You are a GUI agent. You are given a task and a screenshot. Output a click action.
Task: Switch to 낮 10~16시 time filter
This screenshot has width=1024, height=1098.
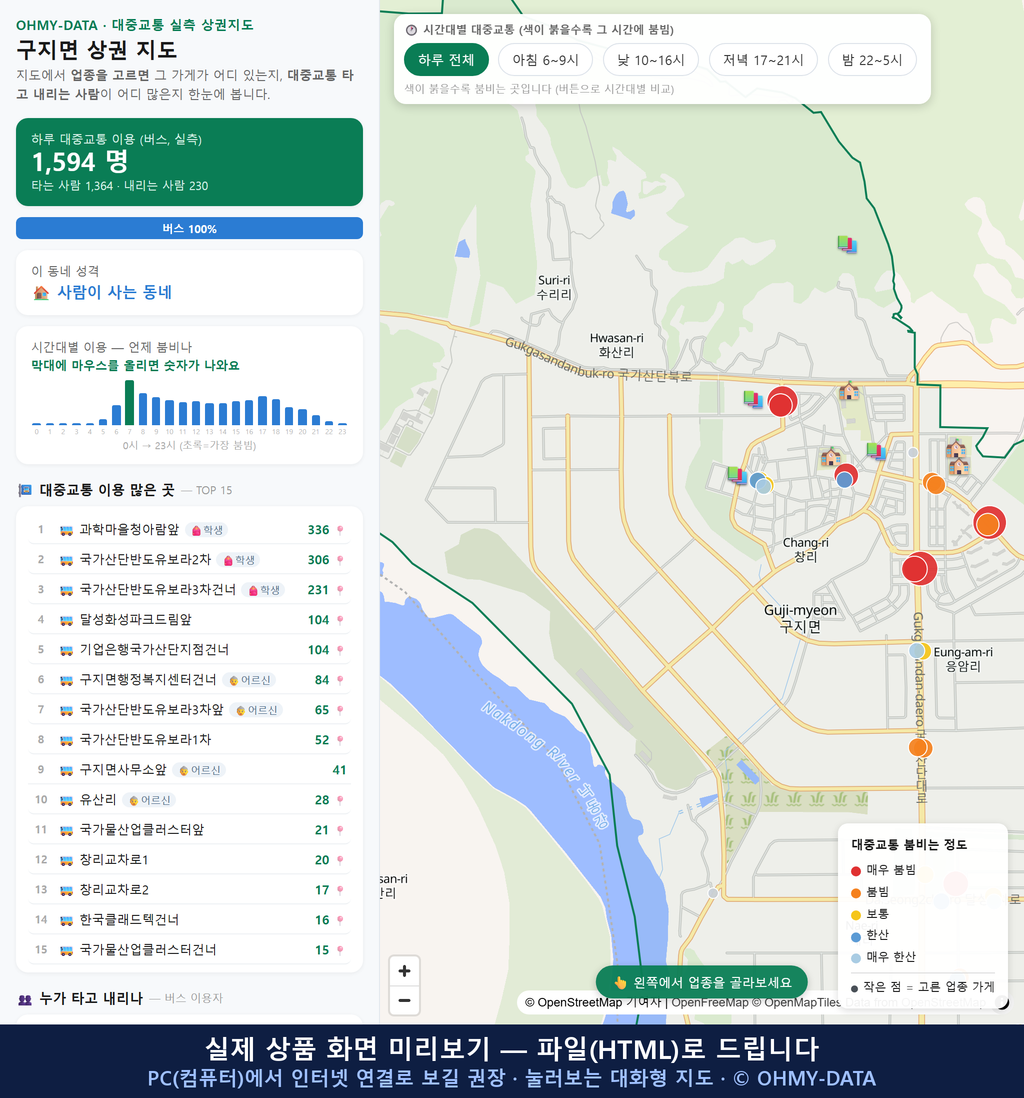click(x=651, y=60)
